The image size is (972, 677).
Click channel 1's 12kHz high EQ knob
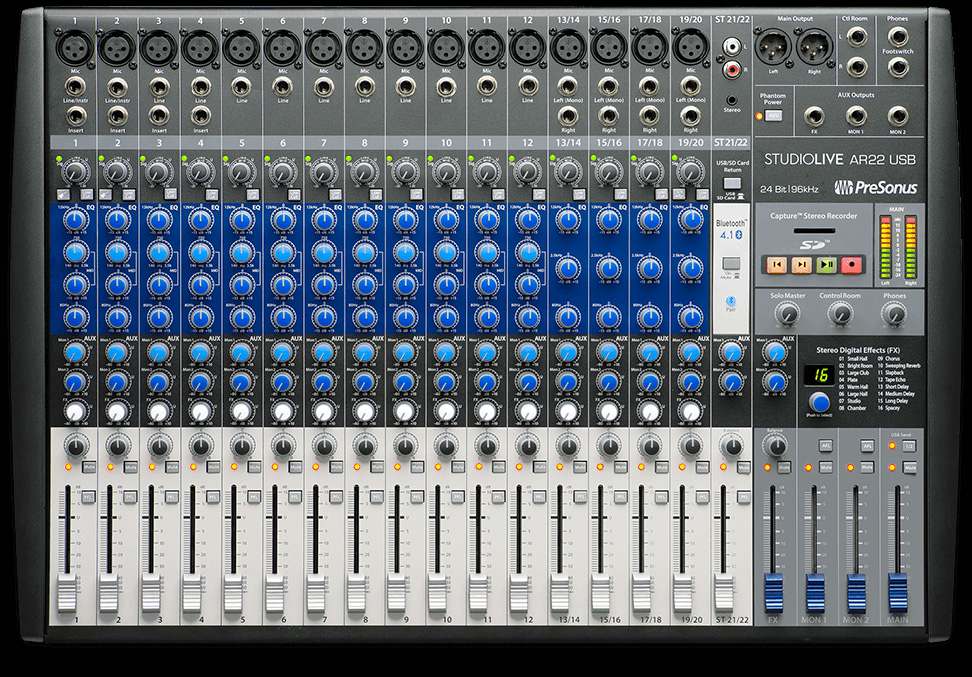[x=76, y=220]
